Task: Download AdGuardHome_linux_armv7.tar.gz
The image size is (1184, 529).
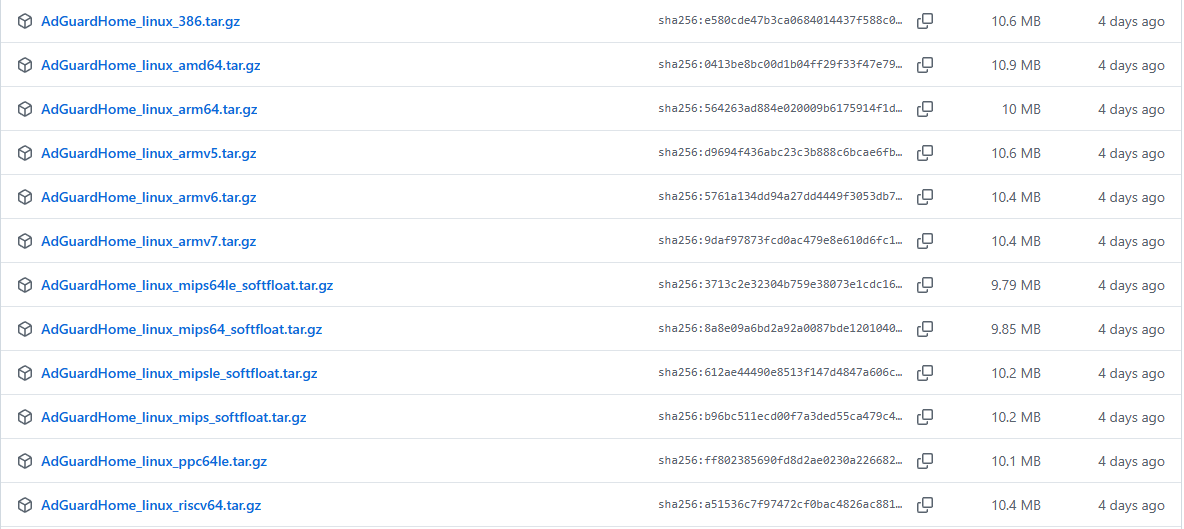Action: [148, 241]
